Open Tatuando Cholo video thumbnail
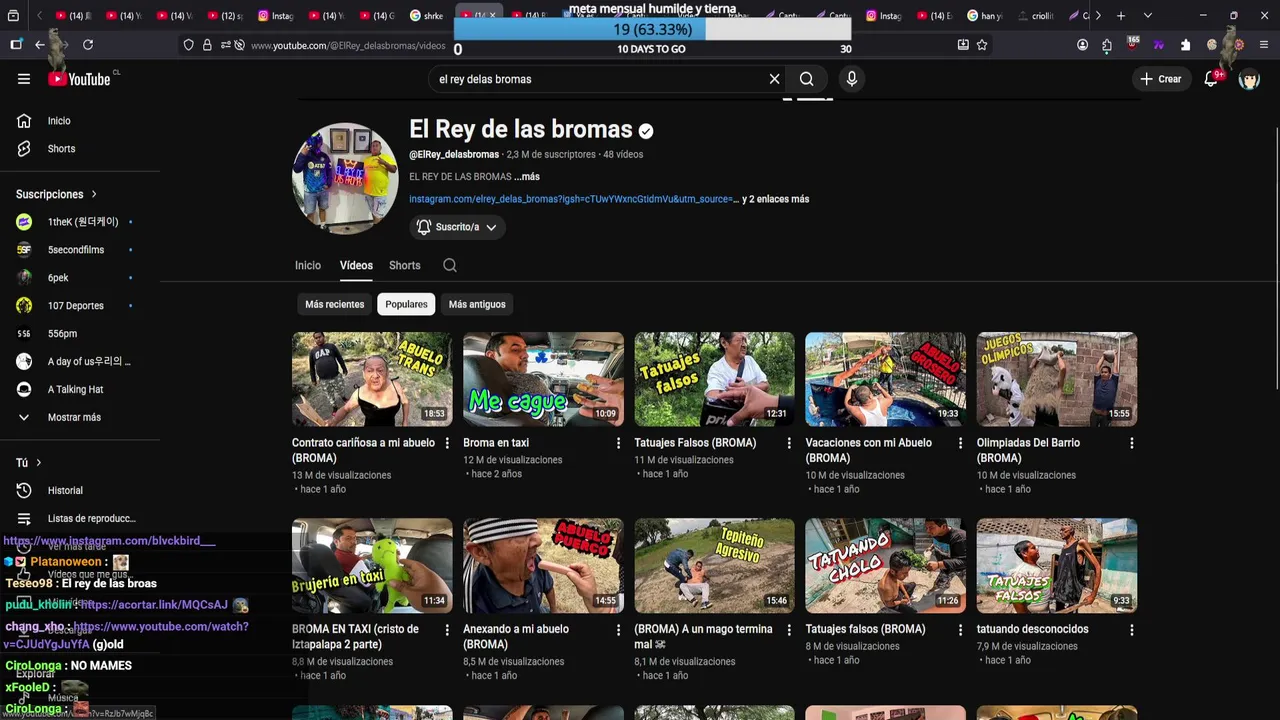This screenshot has width=1280, height=720. tap(885, 565)
